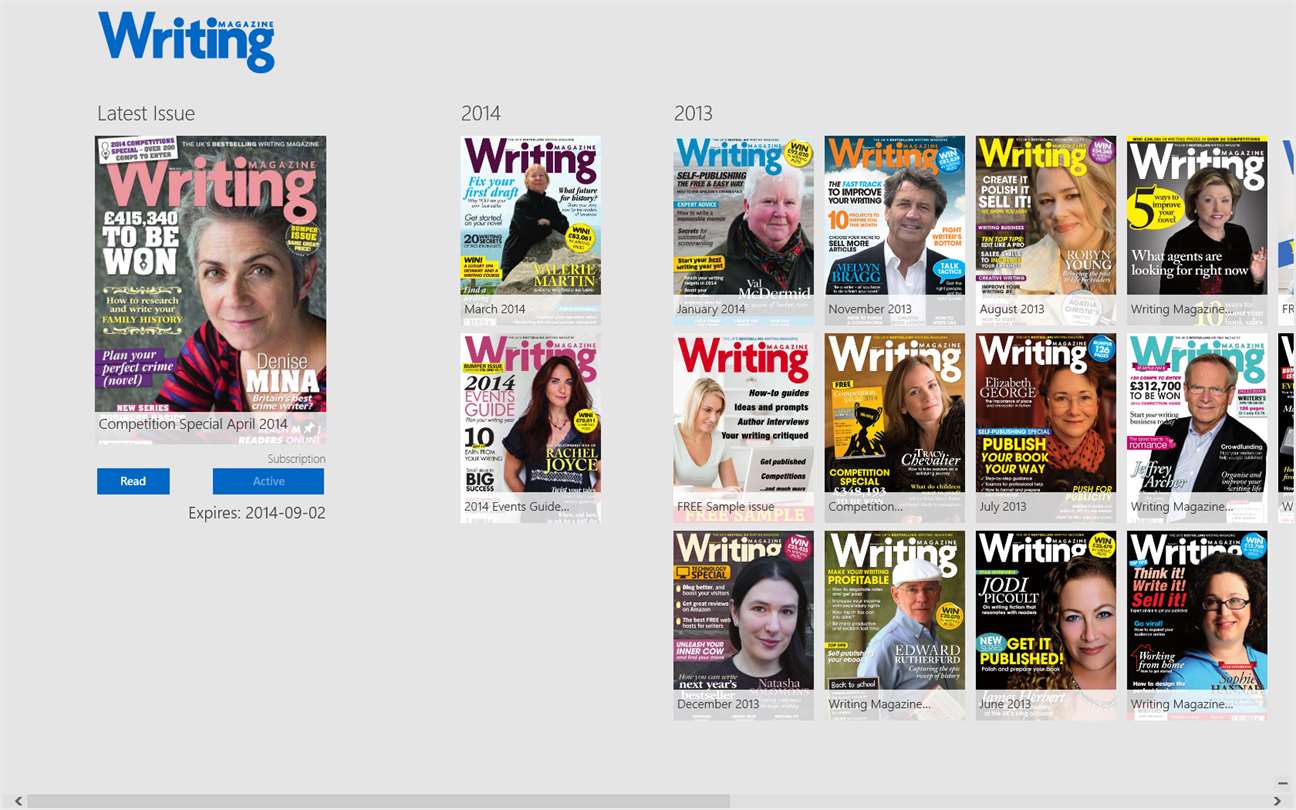Open the December 2013 Natasha issue
Viewport: 1296px width, 810px height.
coord(744,625)
